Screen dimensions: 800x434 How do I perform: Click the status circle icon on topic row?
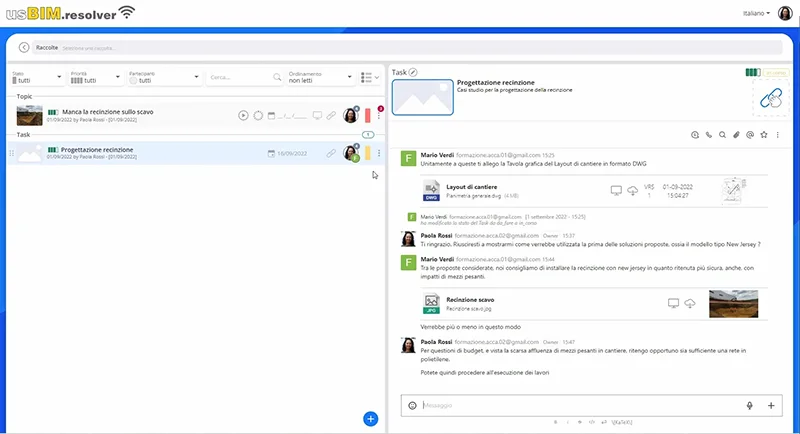click(x=258, y=116)
